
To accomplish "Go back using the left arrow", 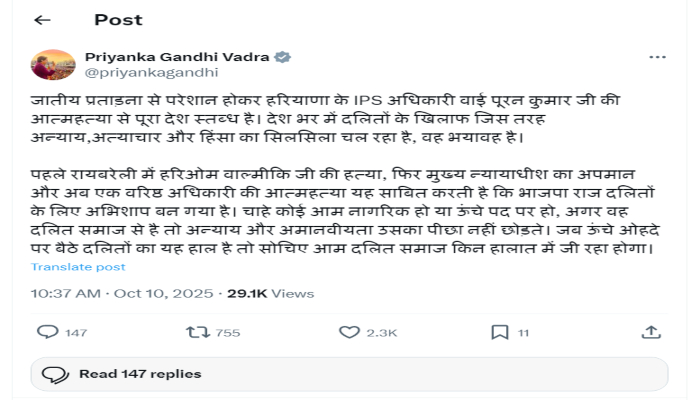I will (43, 20).
